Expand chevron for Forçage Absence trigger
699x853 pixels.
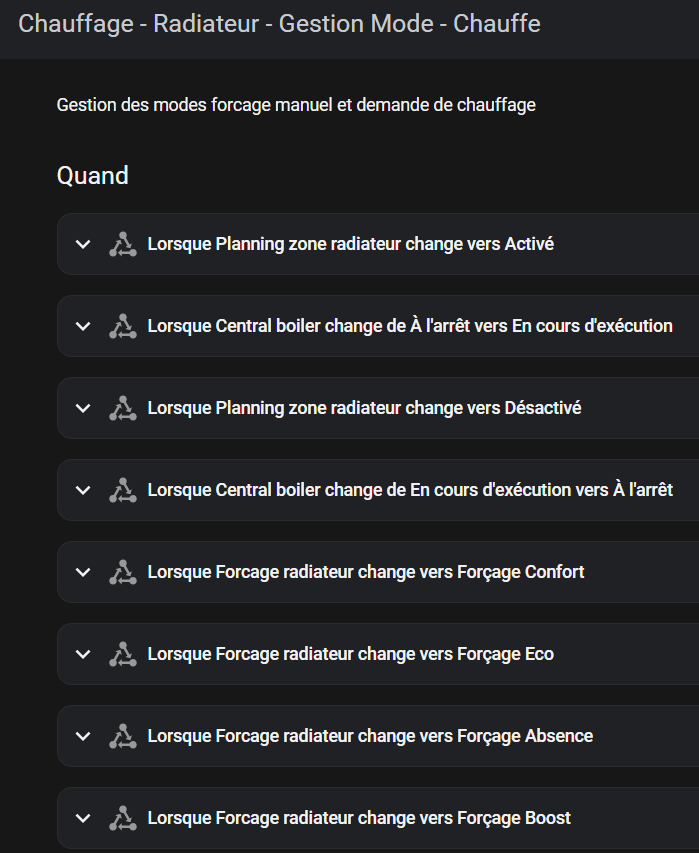pos(83,737)
